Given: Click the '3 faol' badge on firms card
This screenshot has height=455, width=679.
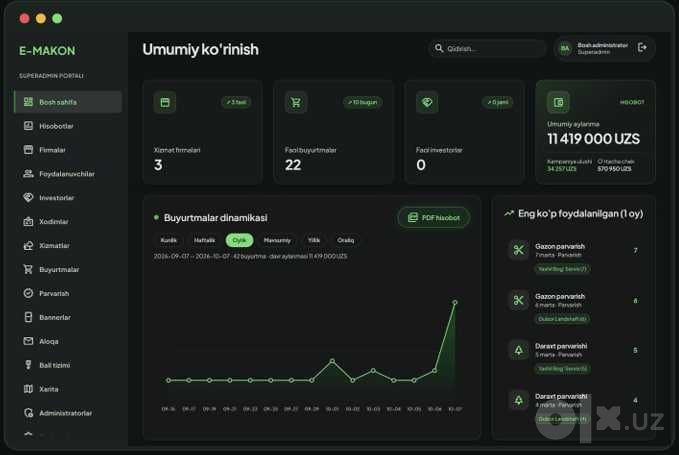Looking at the screenshot, I should (236, 102).
